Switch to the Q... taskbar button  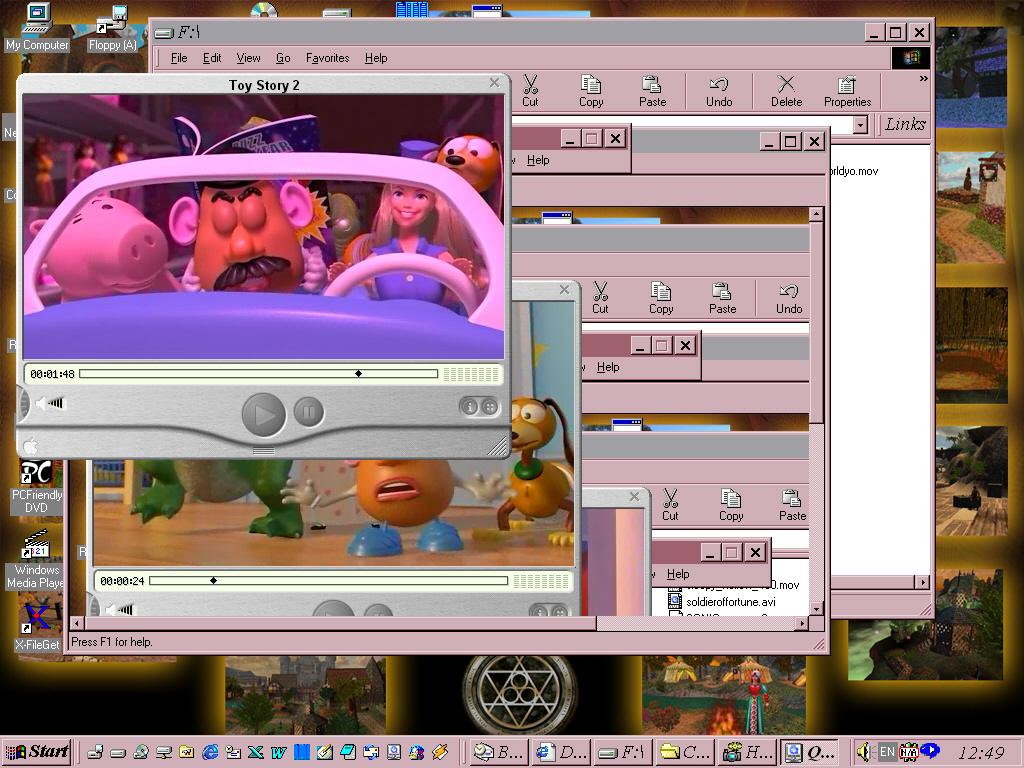tap(809, 752)
